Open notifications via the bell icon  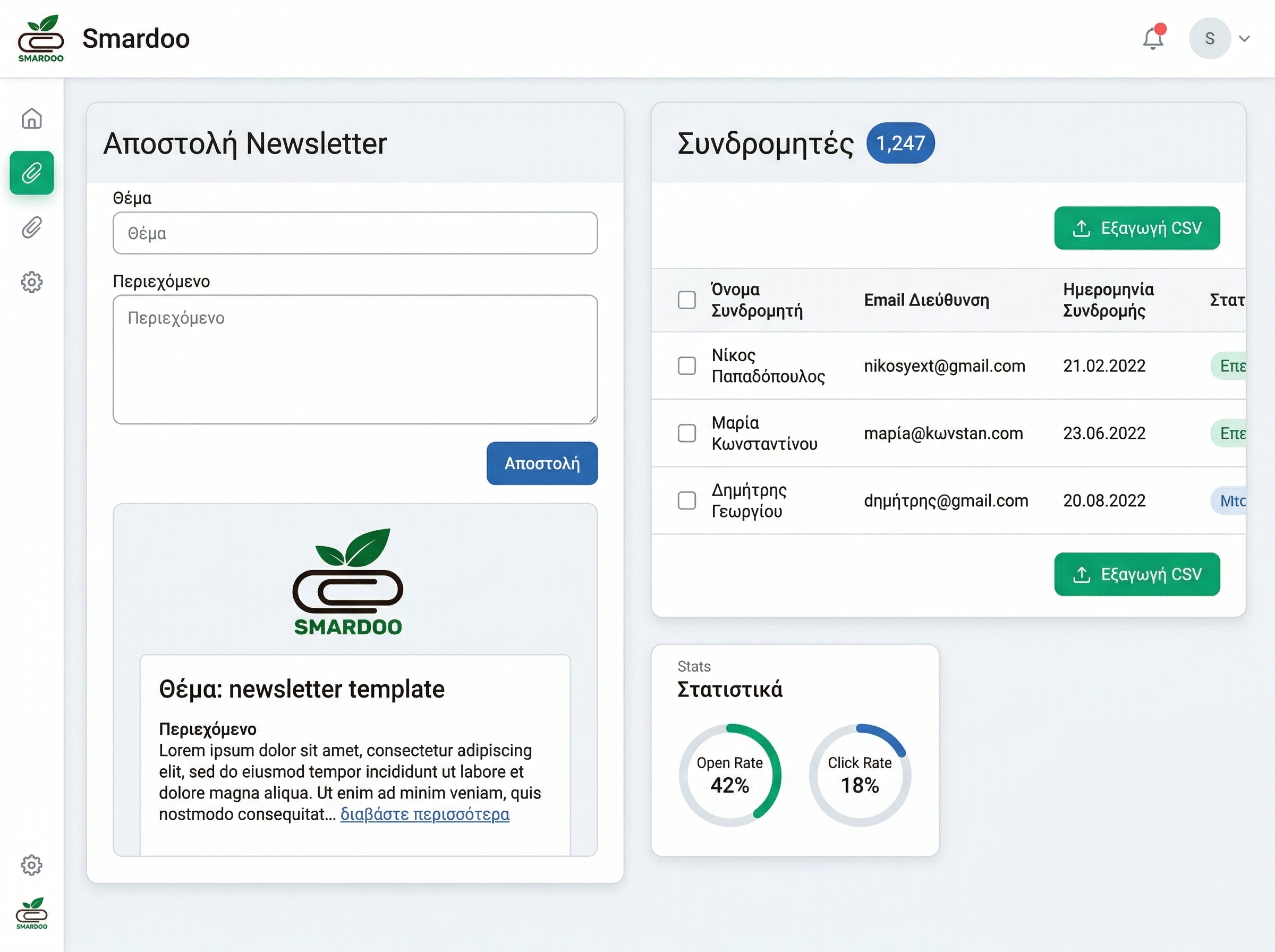coord(1152,38)
